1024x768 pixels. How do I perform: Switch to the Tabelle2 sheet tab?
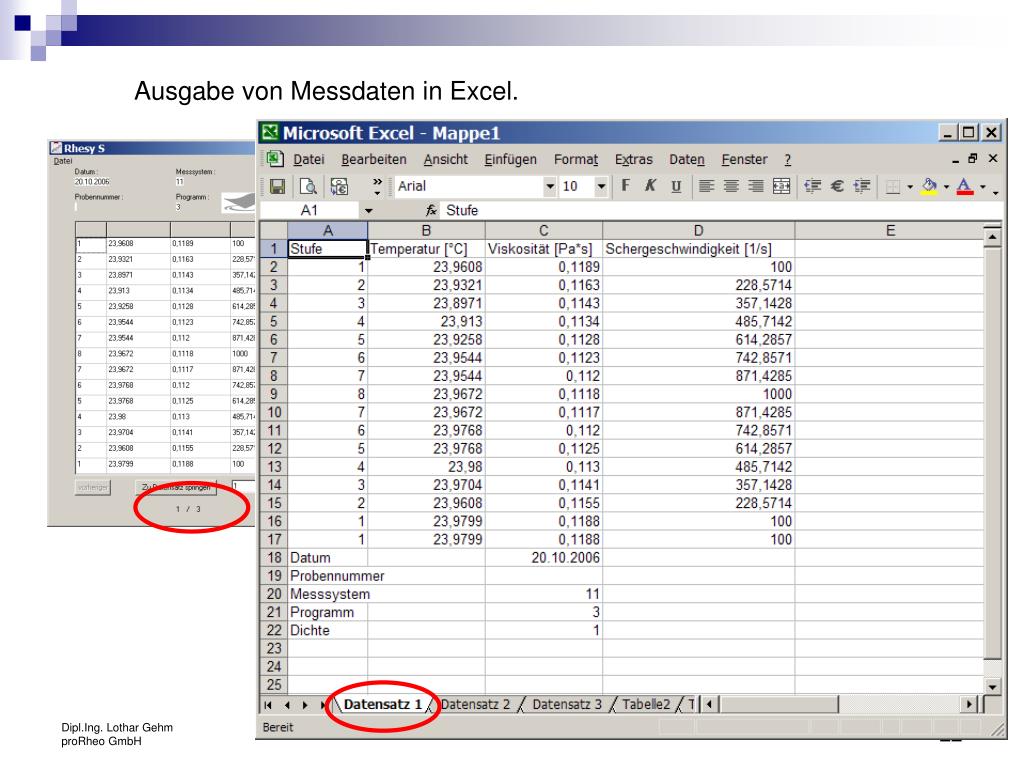tap(646, 705)
